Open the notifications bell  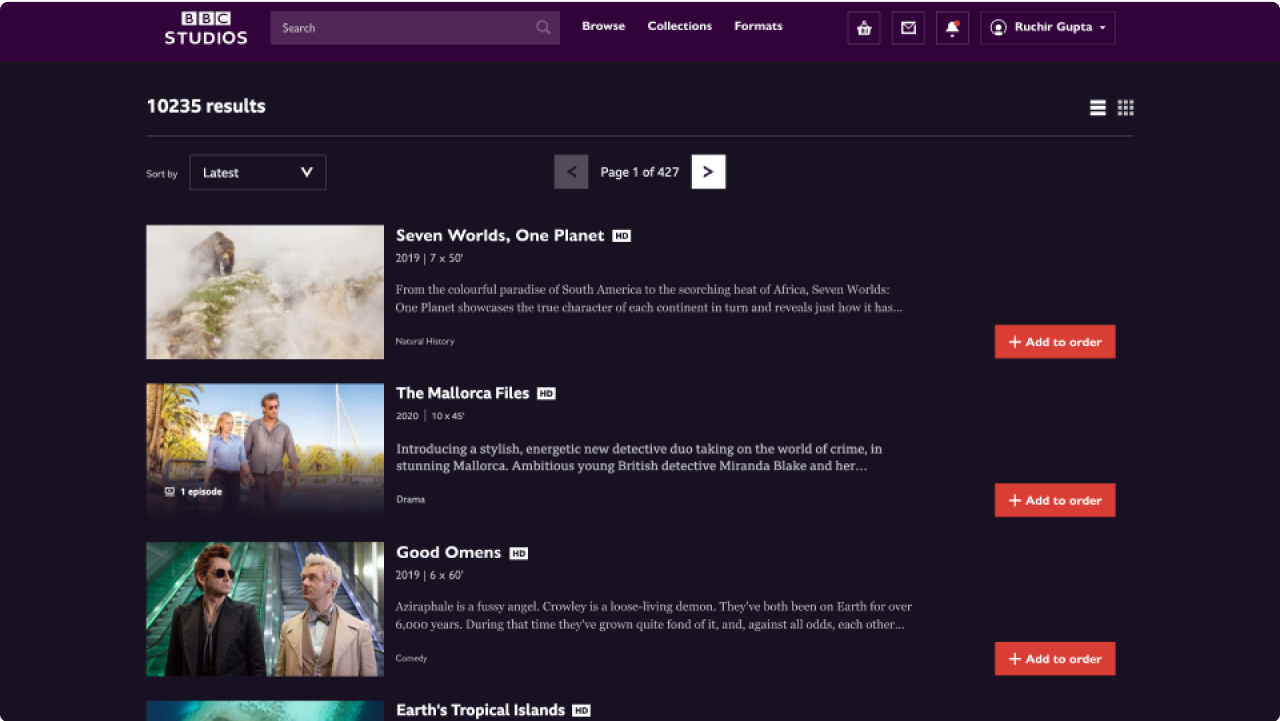pos(952,28)
